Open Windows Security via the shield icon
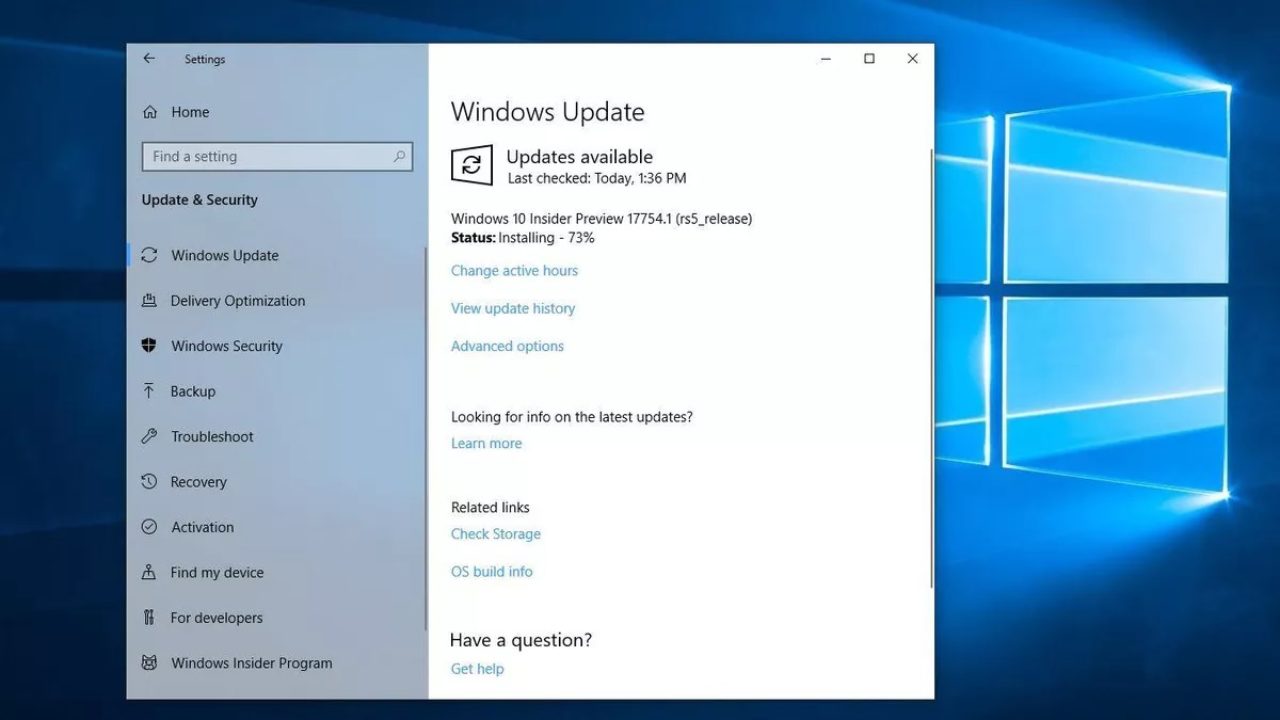Image resolution: width=1280 pixels, height=720 pixels. point(149,346)
